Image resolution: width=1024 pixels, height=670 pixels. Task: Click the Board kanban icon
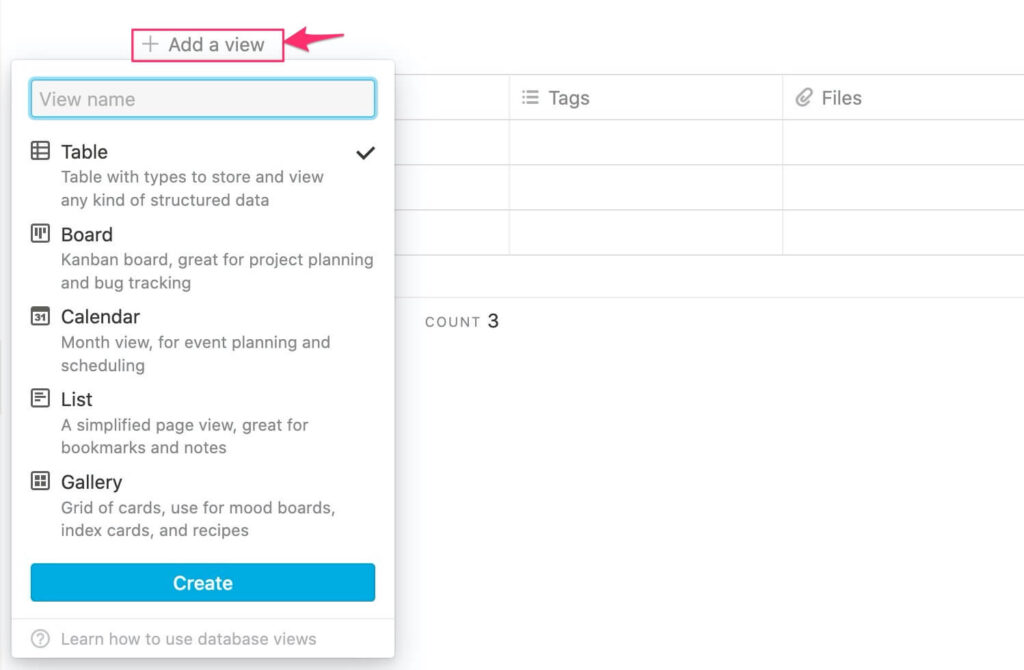(40, 233)
